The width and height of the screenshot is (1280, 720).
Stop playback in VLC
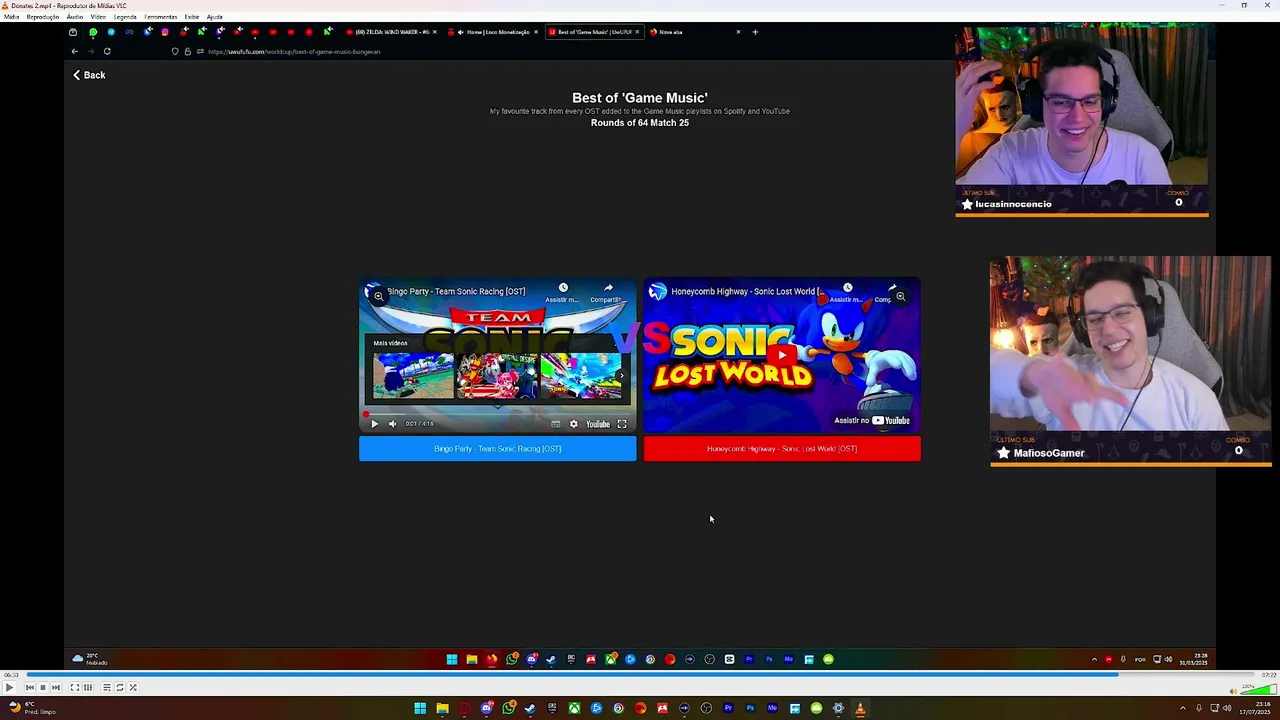tap(43, 687)
